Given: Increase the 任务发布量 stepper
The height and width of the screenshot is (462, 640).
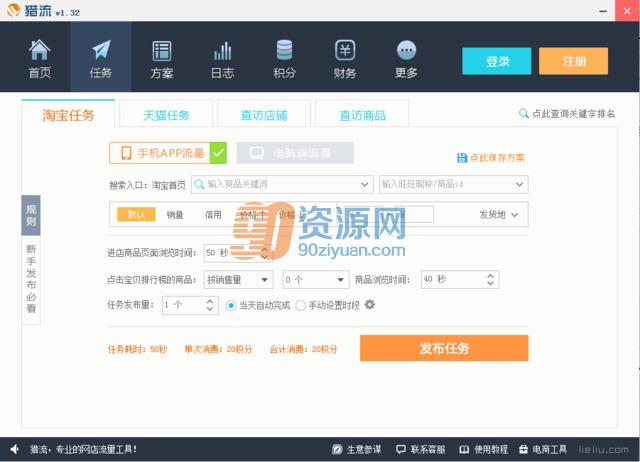Looking at the screenshot, I should (x=210, y=301).
